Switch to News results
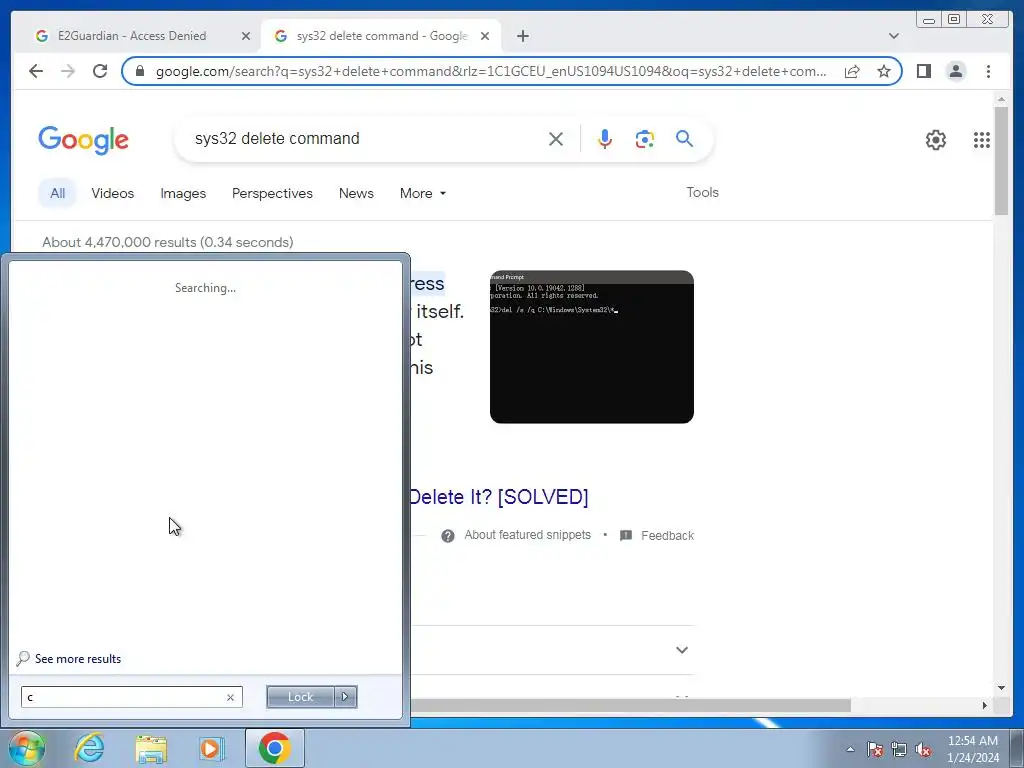The height and width of the screenshot is (768, 1024). pos(356,193)
